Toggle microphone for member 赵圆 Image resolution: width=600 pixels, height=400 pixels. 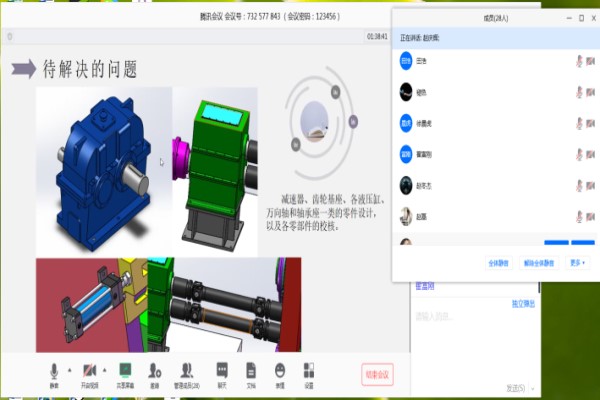click(579, 216)
